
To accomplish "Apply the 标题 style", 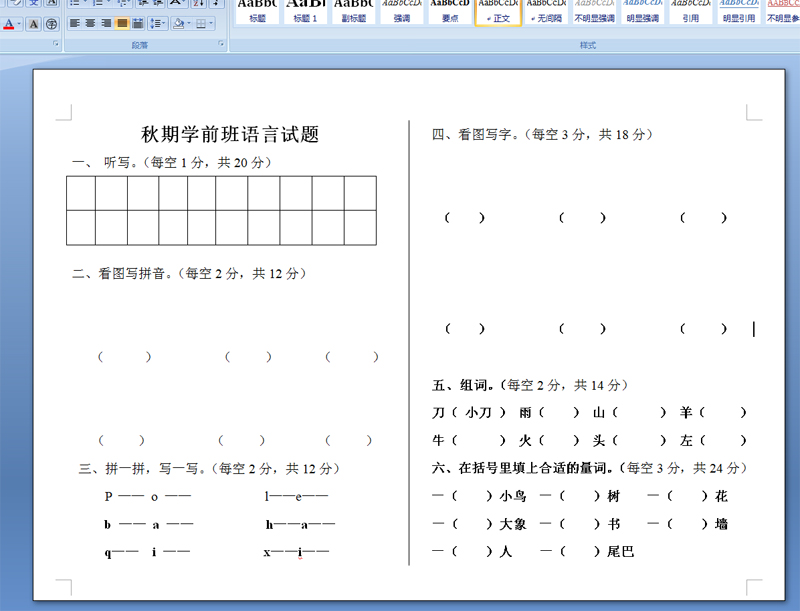I will click(258, 12).
